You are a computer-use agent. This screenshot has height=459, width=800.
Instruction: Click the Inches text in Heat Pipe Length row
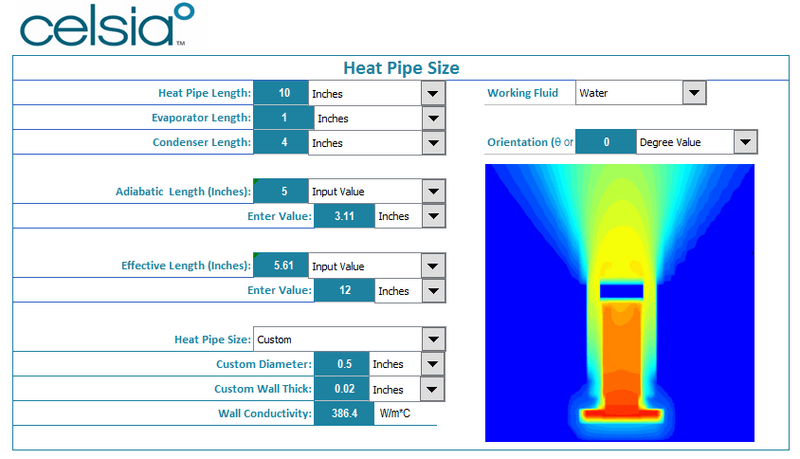click(327, 94)
